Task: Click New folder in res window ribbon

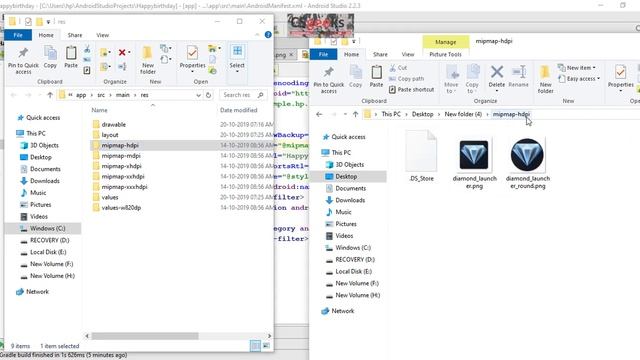Action: (147, 60)
